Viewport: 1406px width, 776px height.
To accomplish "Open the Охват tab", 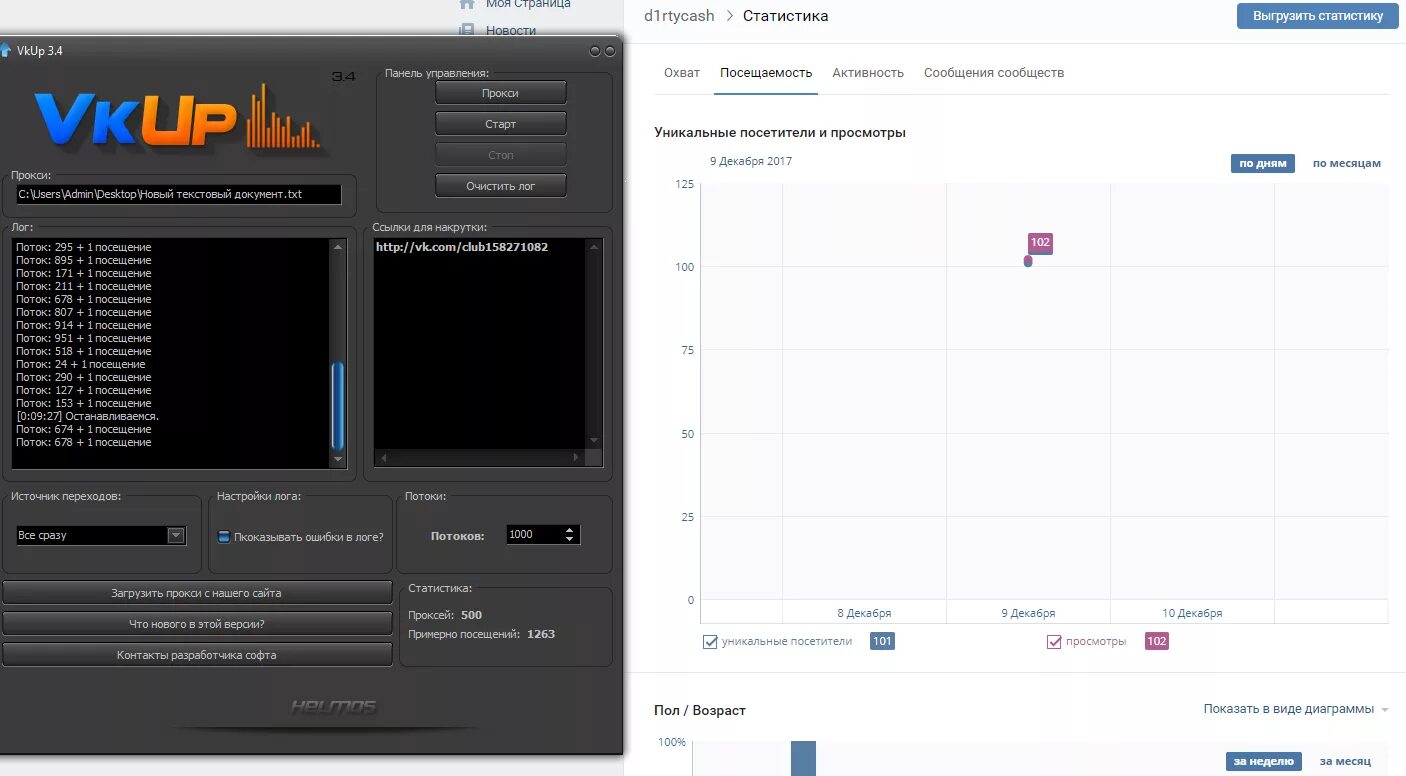I will point(682,73).
